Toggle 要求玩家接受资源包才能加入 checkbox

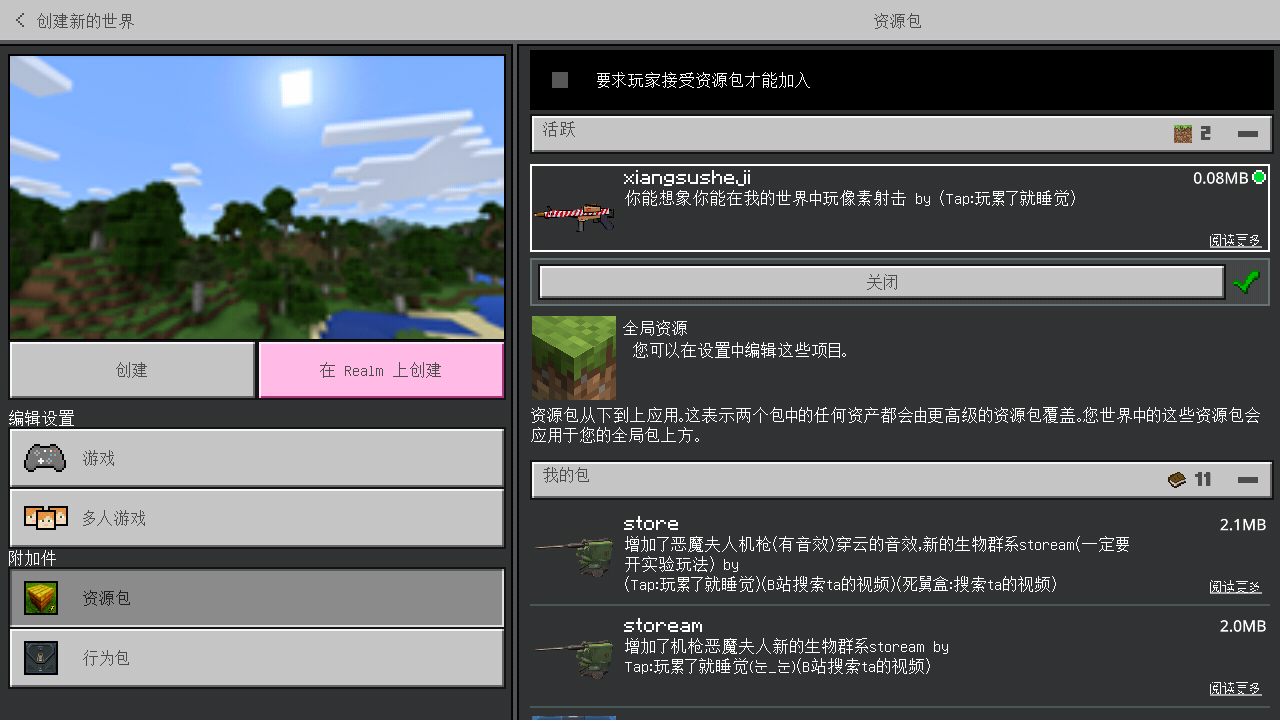(560, 80)
